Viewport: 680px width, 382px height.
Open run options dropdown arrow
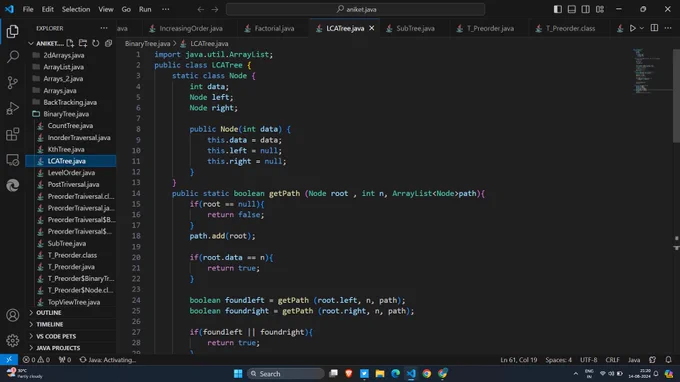click(642, 28)
